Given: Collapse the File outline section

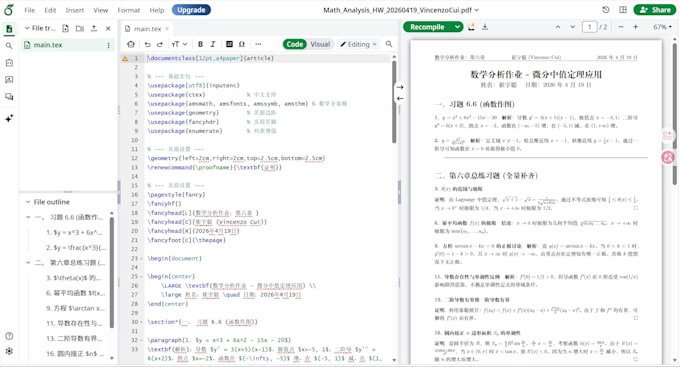Looking at the screenshot, I should tap(28, 202).
